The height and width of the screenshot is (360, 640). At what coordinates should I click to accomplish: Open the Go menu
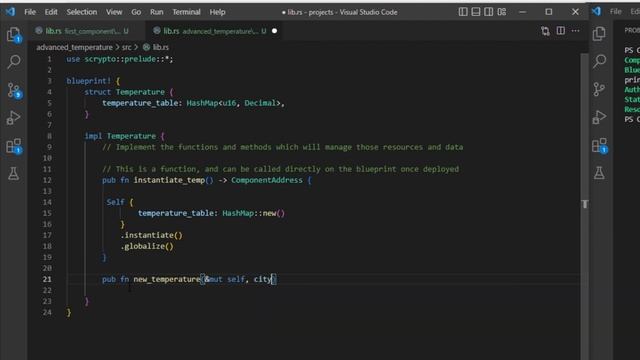pyautogui.click(x=136, y=12)
